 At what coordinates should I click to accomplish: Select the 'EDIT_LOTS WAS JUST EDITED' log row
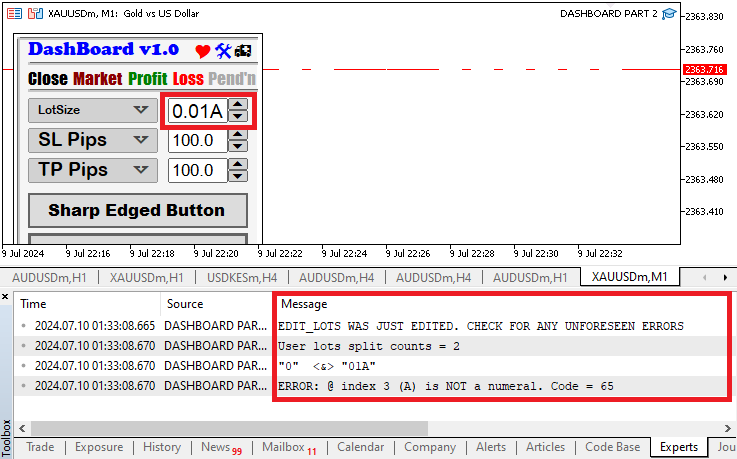(x=374, y=326)
